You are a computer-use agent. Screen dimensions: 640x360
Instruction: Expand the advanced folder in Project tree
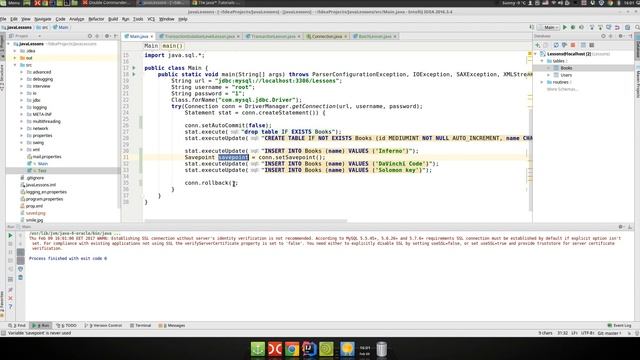click(x=22, y=72)
